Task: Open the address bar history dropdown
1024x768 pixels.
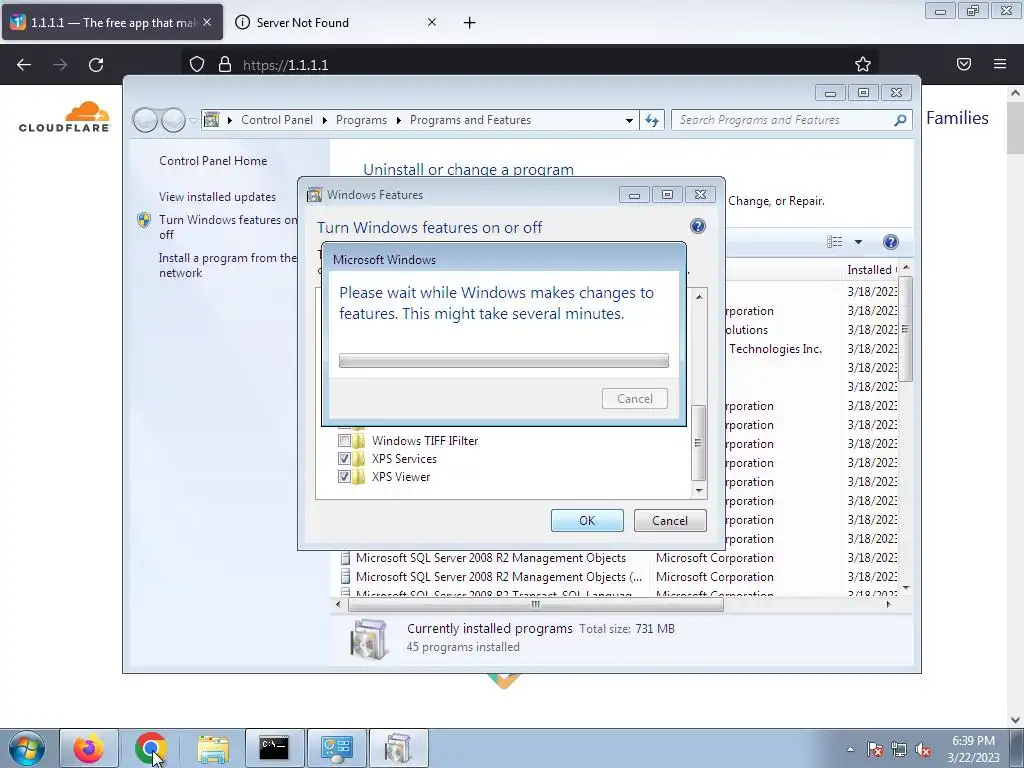Action: pos(629,120)
